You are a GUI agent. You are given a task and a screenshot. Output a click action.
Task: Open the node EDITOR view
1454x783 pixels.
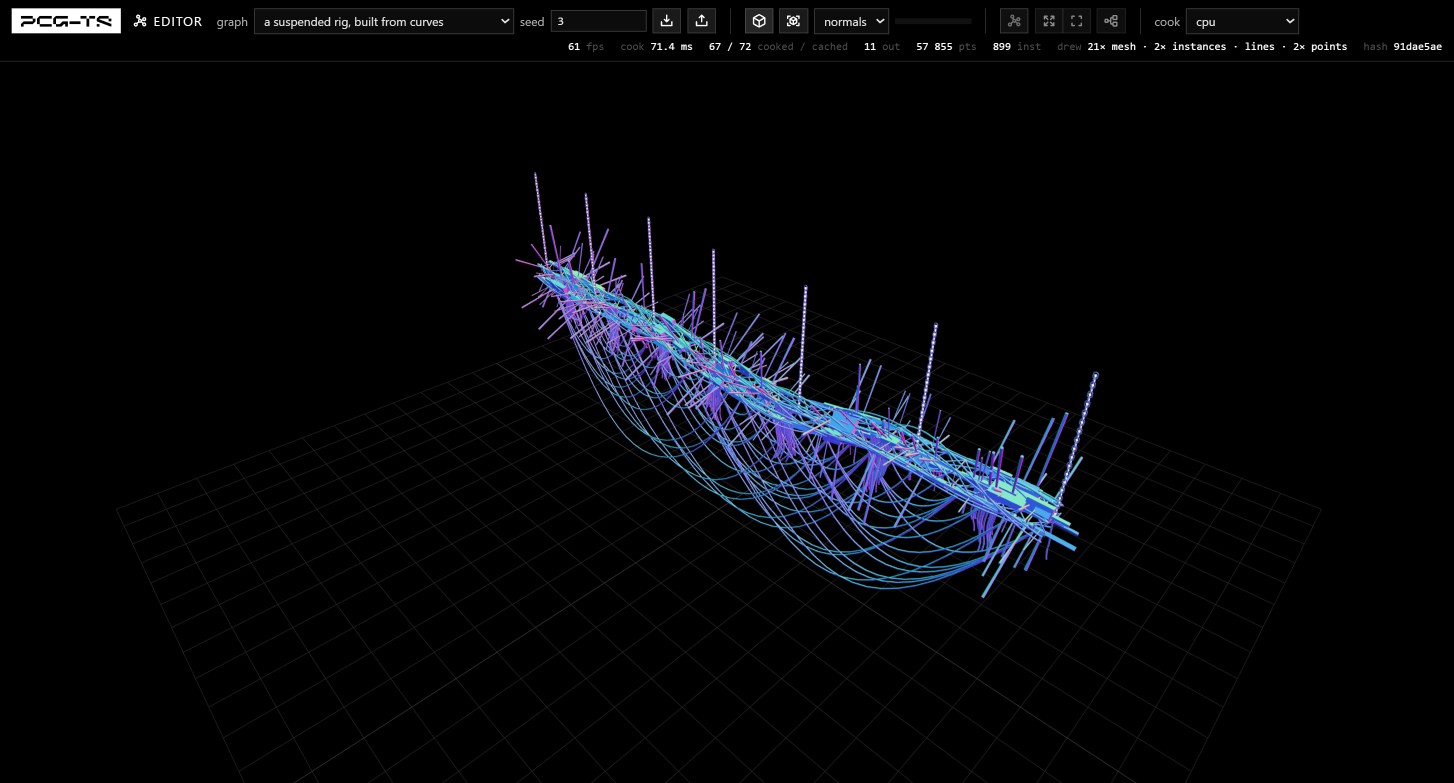pos(168,21)
